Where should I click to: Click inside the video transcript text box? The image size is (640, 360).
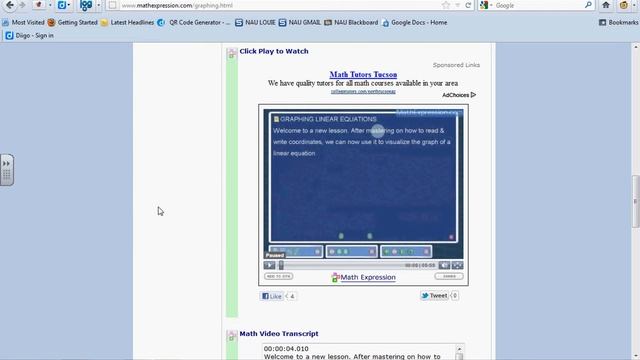pos(359,352)
